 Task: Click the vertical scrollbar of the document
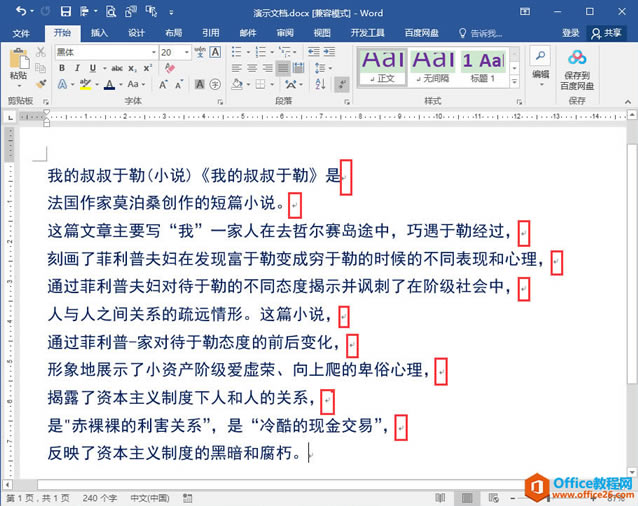tap(632, 264)
